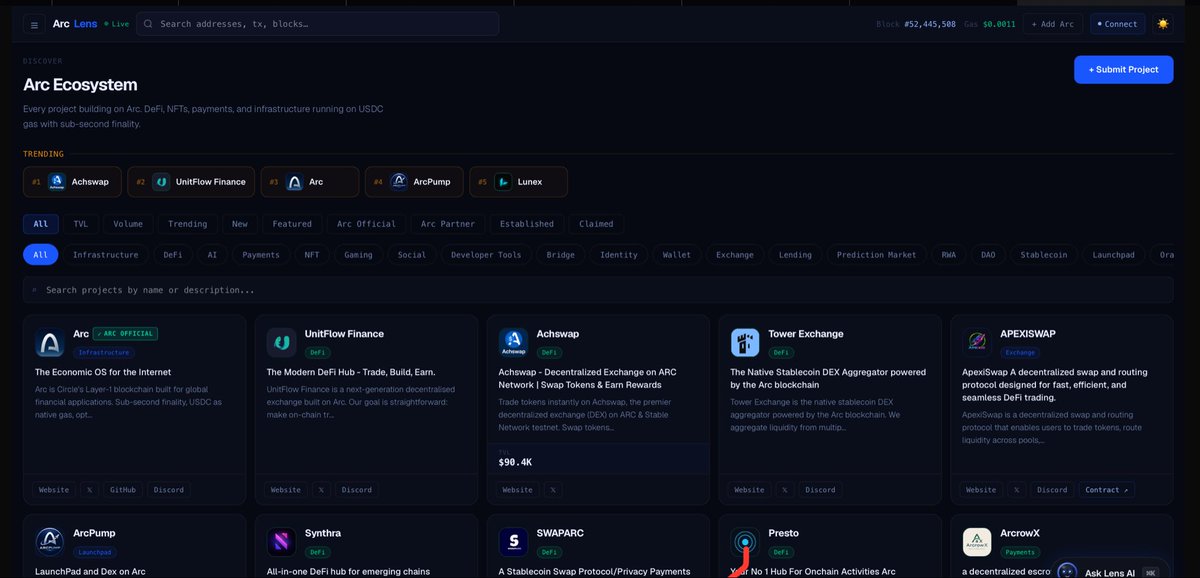This screenshot has height=578, width=1200.
Task: Open Website link on Arc card
Action: coord(54,490)
